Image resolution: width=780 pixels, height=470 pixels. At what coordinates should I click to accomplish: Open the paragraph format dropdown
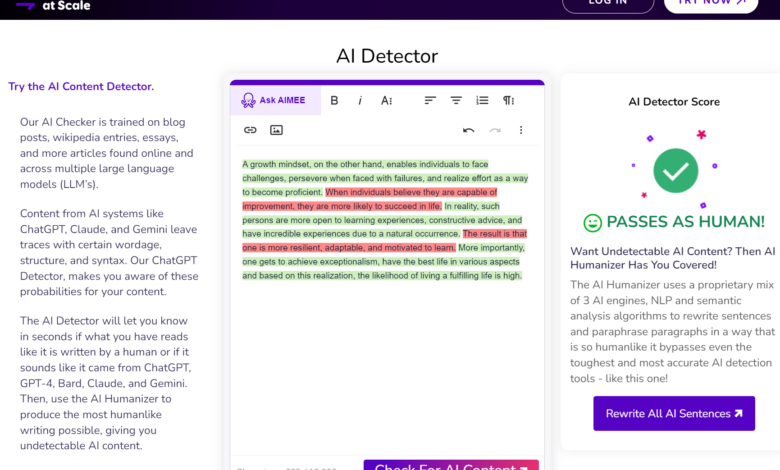(x=508, y=100)
